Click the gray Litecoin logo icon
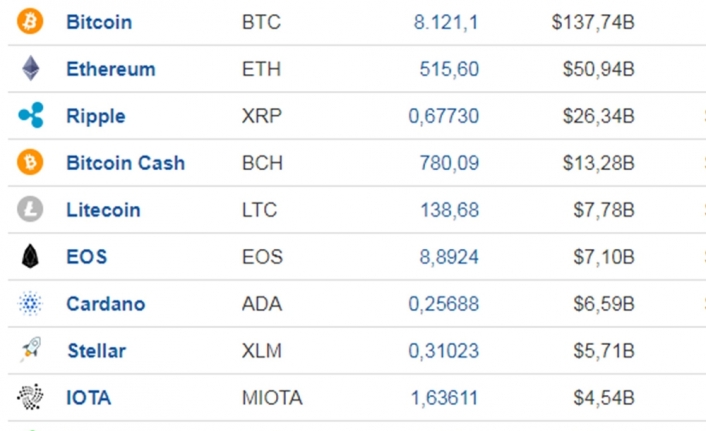This screenshot has width=706, height=431. [30, 209]
